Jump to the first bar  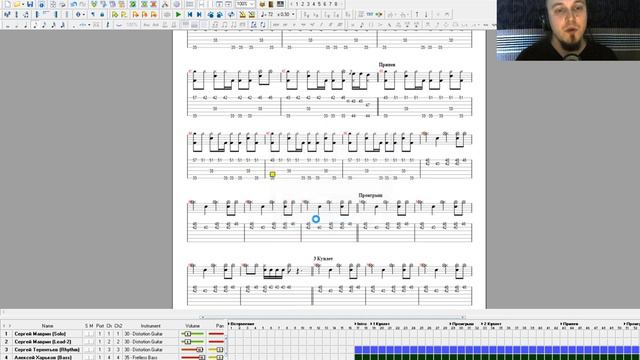pos(190,14)
